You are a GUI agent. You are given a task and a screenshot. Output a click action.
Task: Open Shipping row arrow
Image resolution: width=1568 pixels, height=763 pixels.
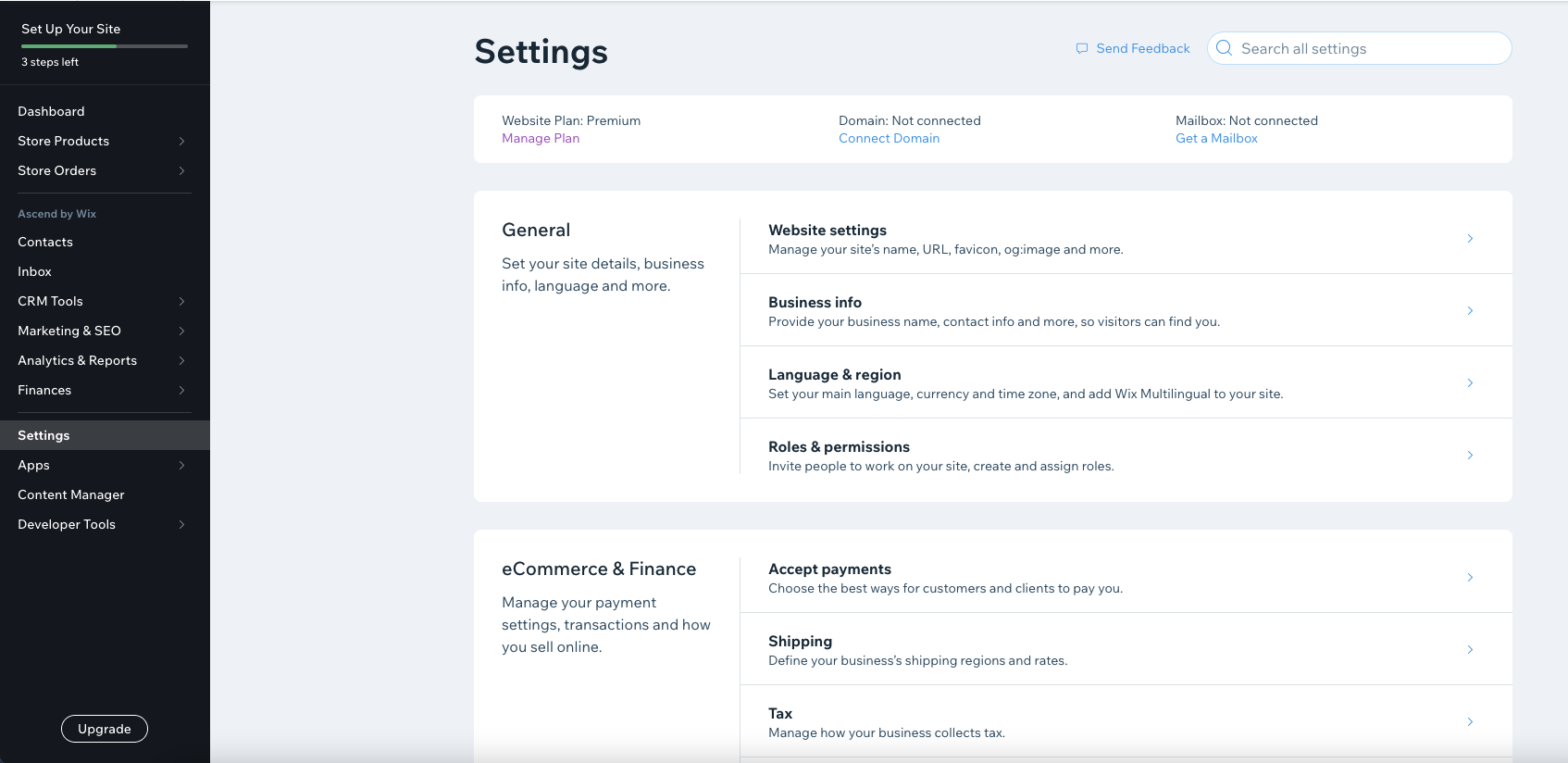tap(1470, 649)
